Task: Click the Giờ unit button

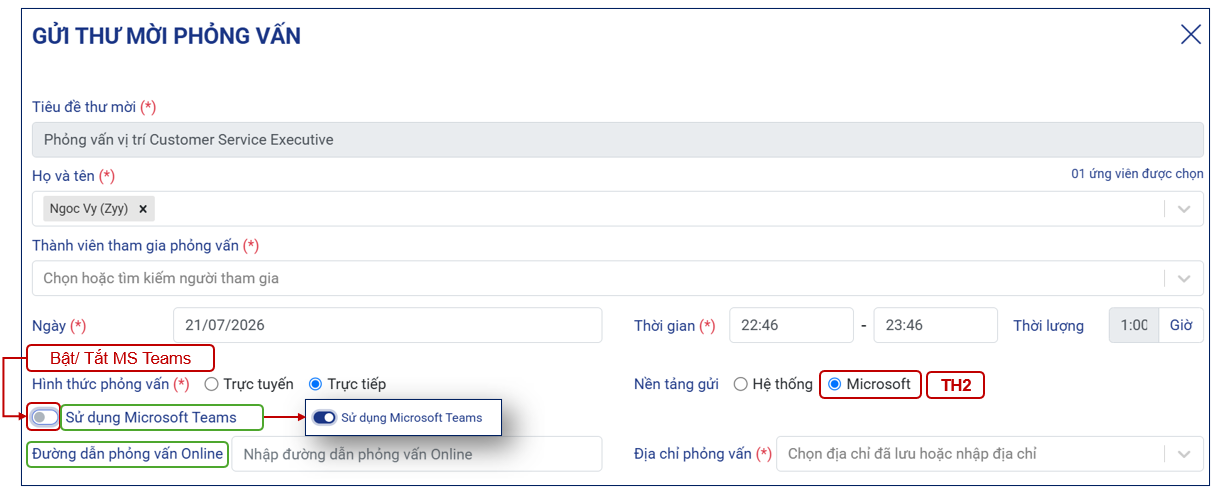Action: coord(1181,325)
